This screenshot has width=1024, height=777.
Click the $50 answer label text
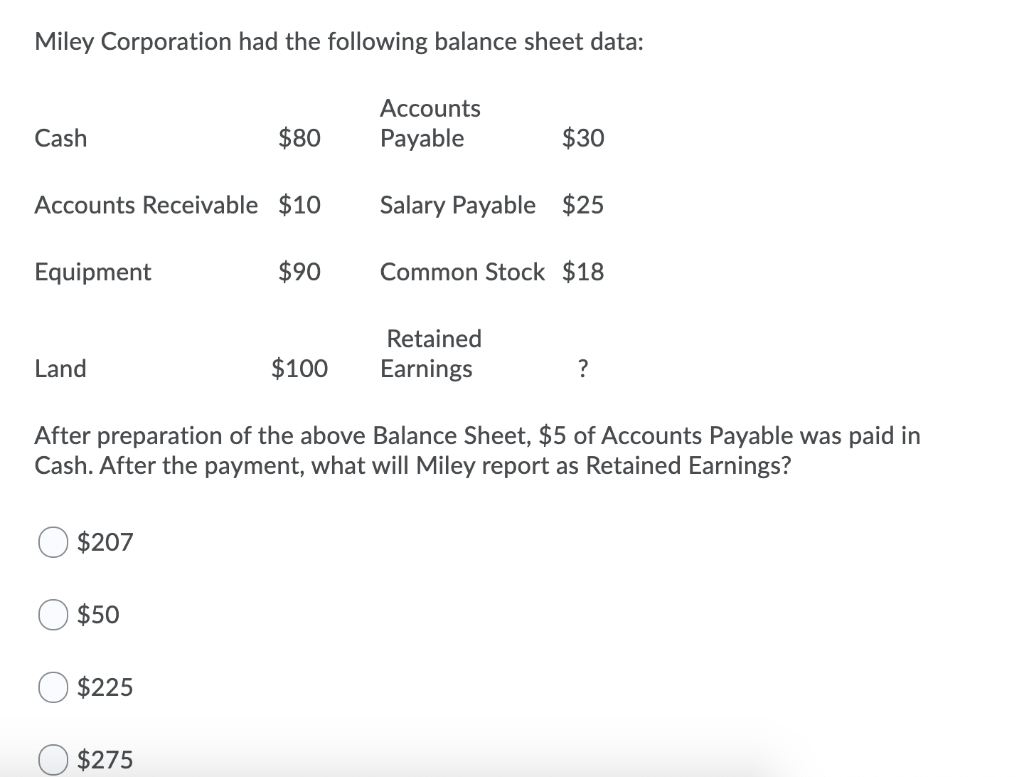pyautogui.click(x=98, y=614)
